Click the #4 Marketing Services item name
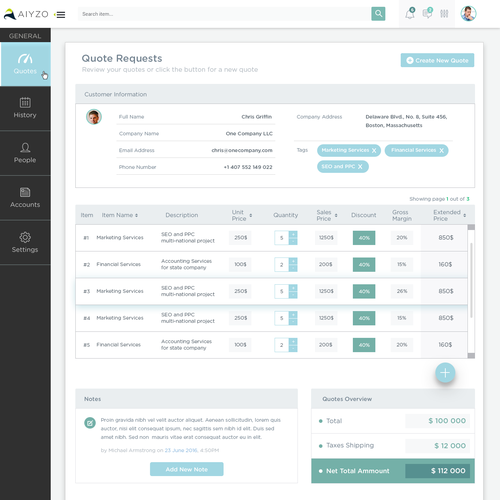 point(120,318)
